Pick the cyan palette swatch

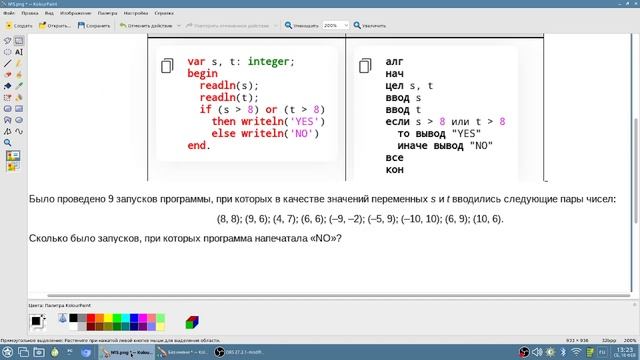click(x=125, y=318)
